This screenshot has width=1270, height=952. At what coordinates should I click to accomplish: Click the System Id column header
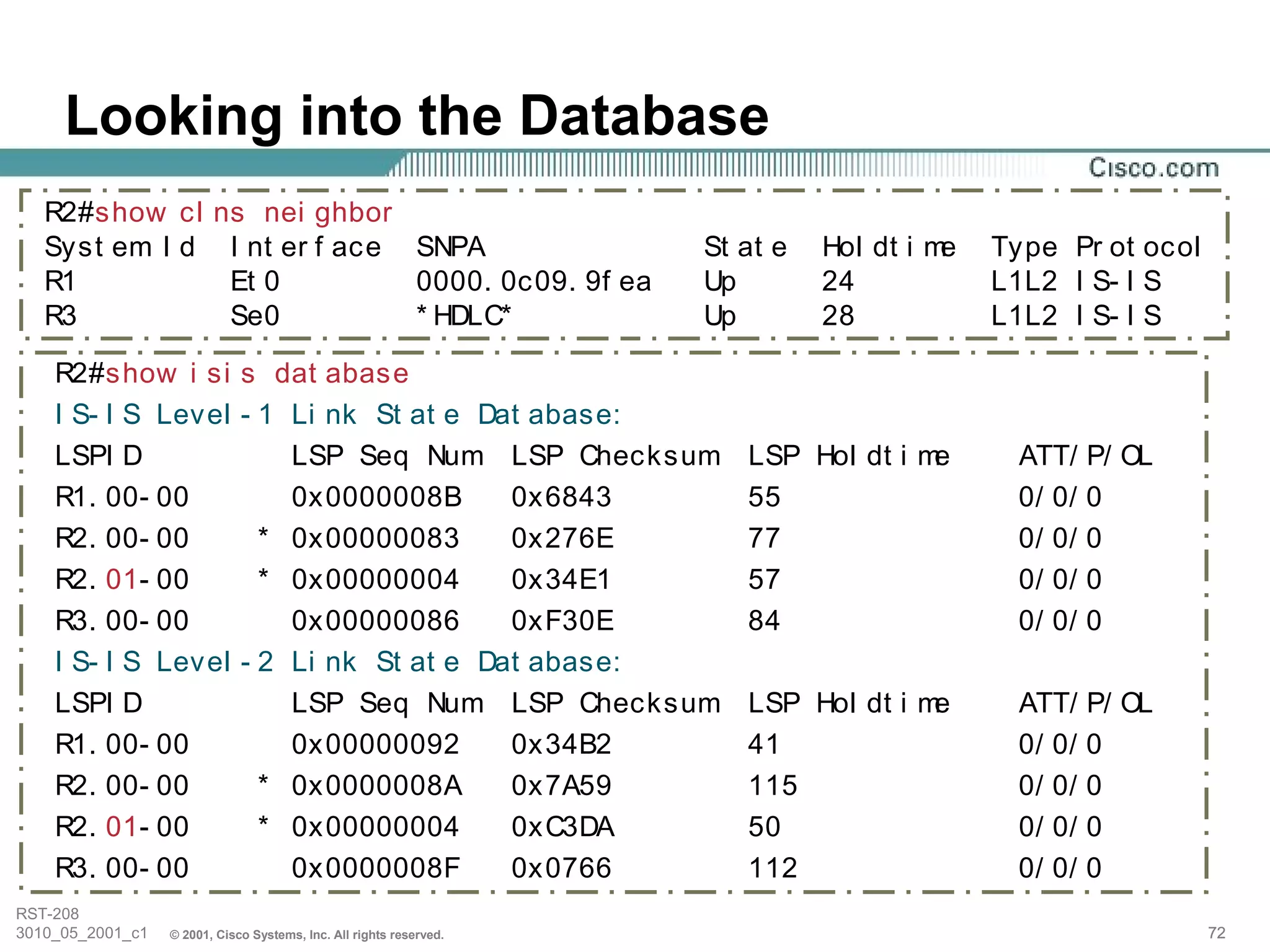[x=120, y=247]
